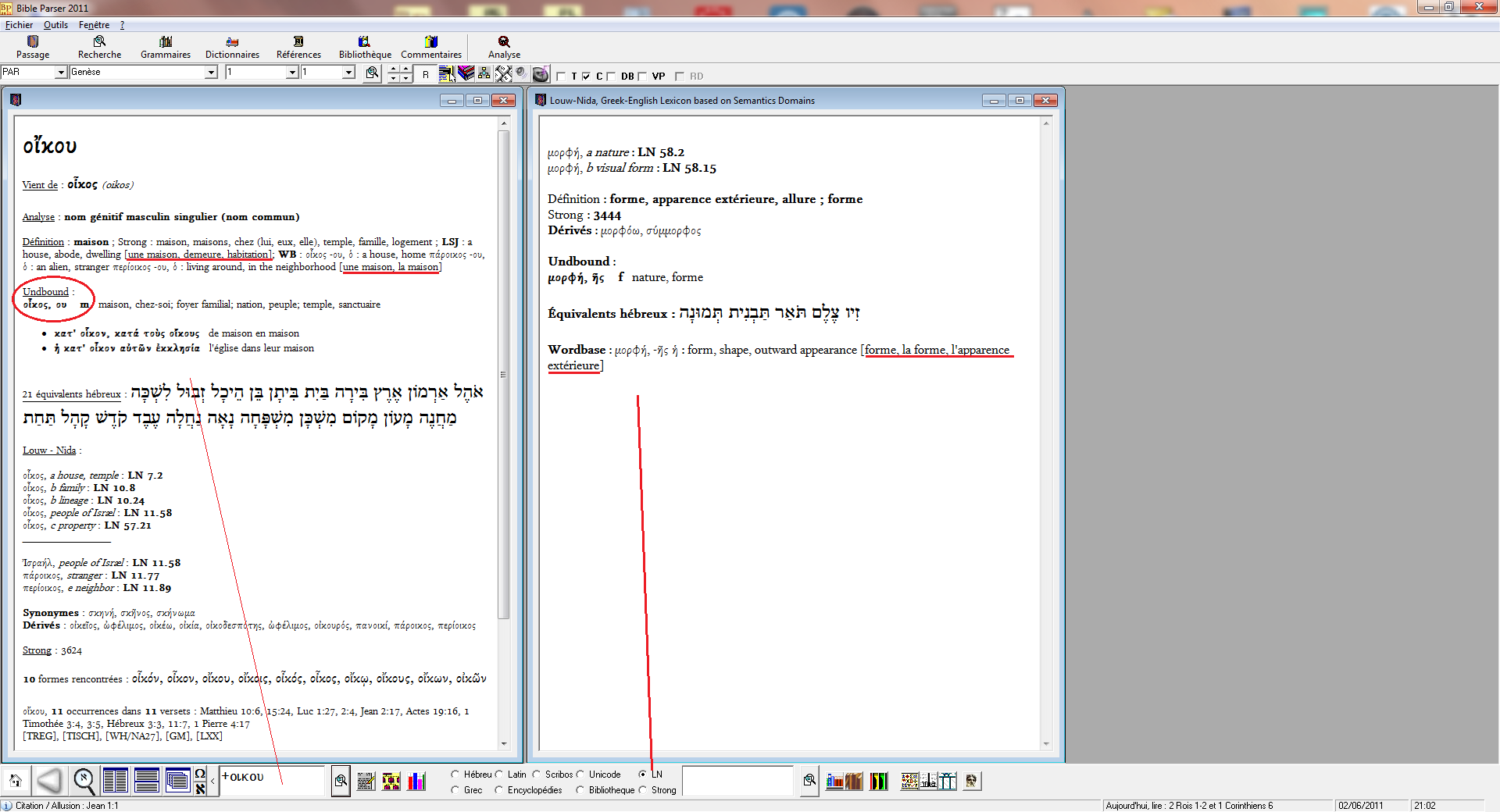Click the search icon beside the empty LN field
Viewport: 1500px width, 812px height.
(809, 780)
